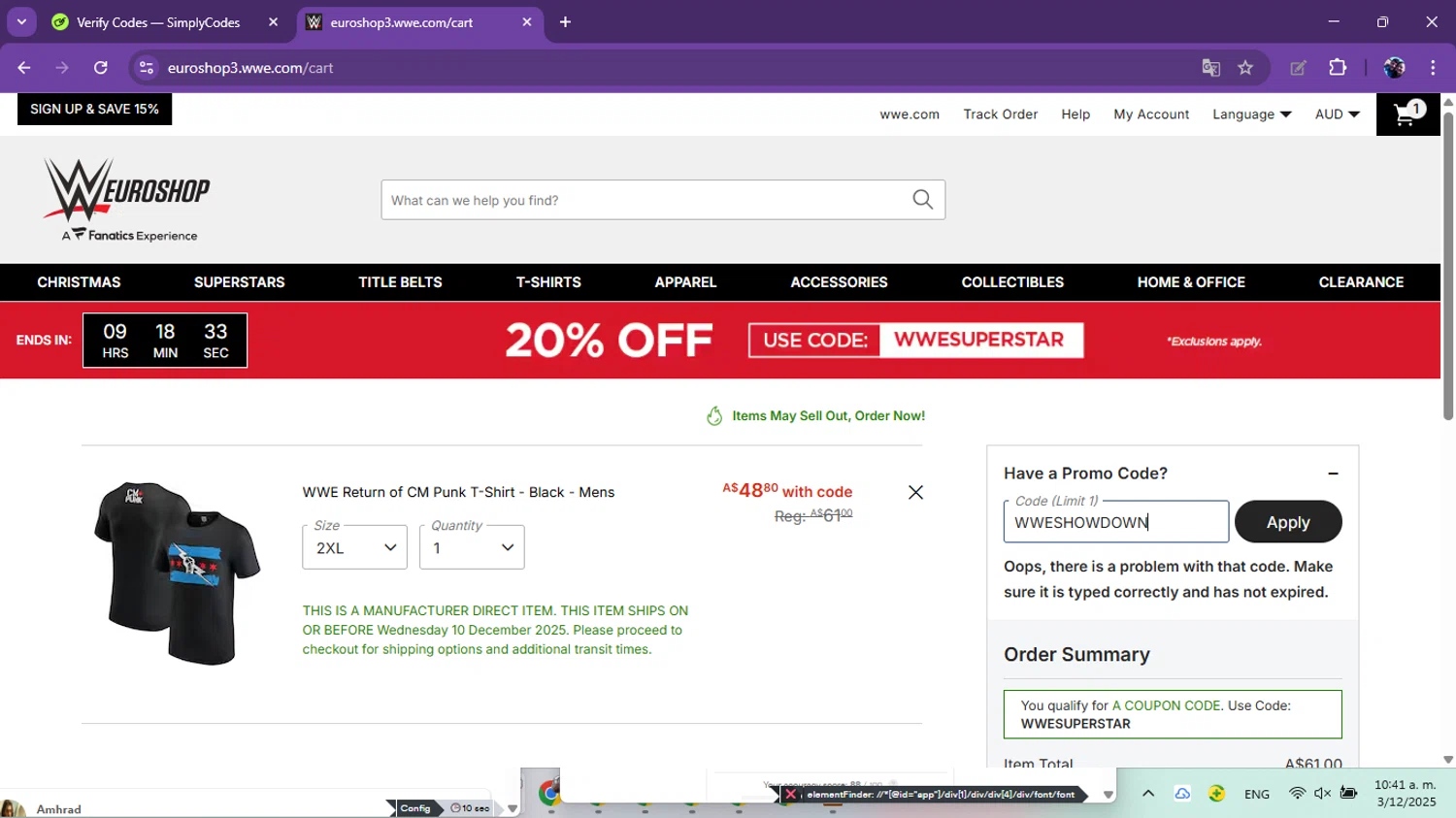Open the Quantity dropdown

tap(472, 547)
